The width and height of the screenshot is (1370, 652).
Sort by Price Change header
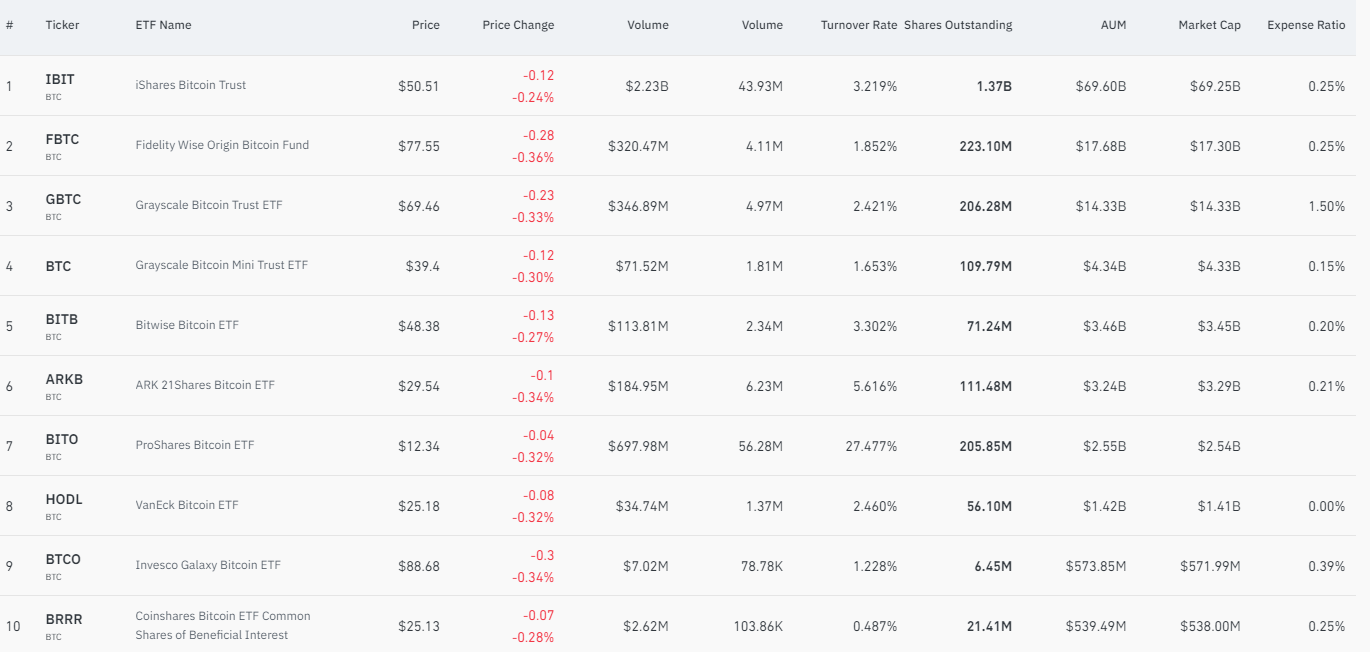tap(517, 25)
